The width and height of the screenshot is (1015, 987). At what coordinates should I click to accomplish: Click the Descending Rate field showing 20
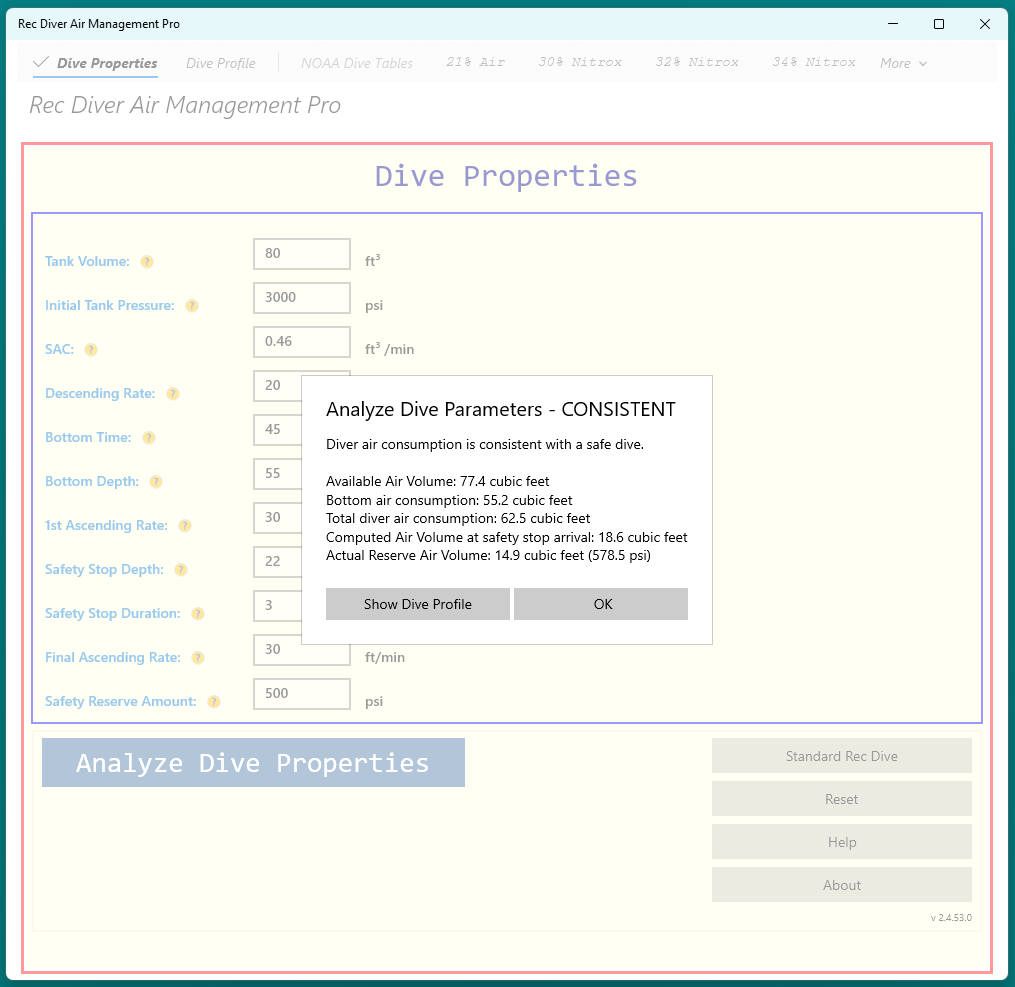[278, 386]
